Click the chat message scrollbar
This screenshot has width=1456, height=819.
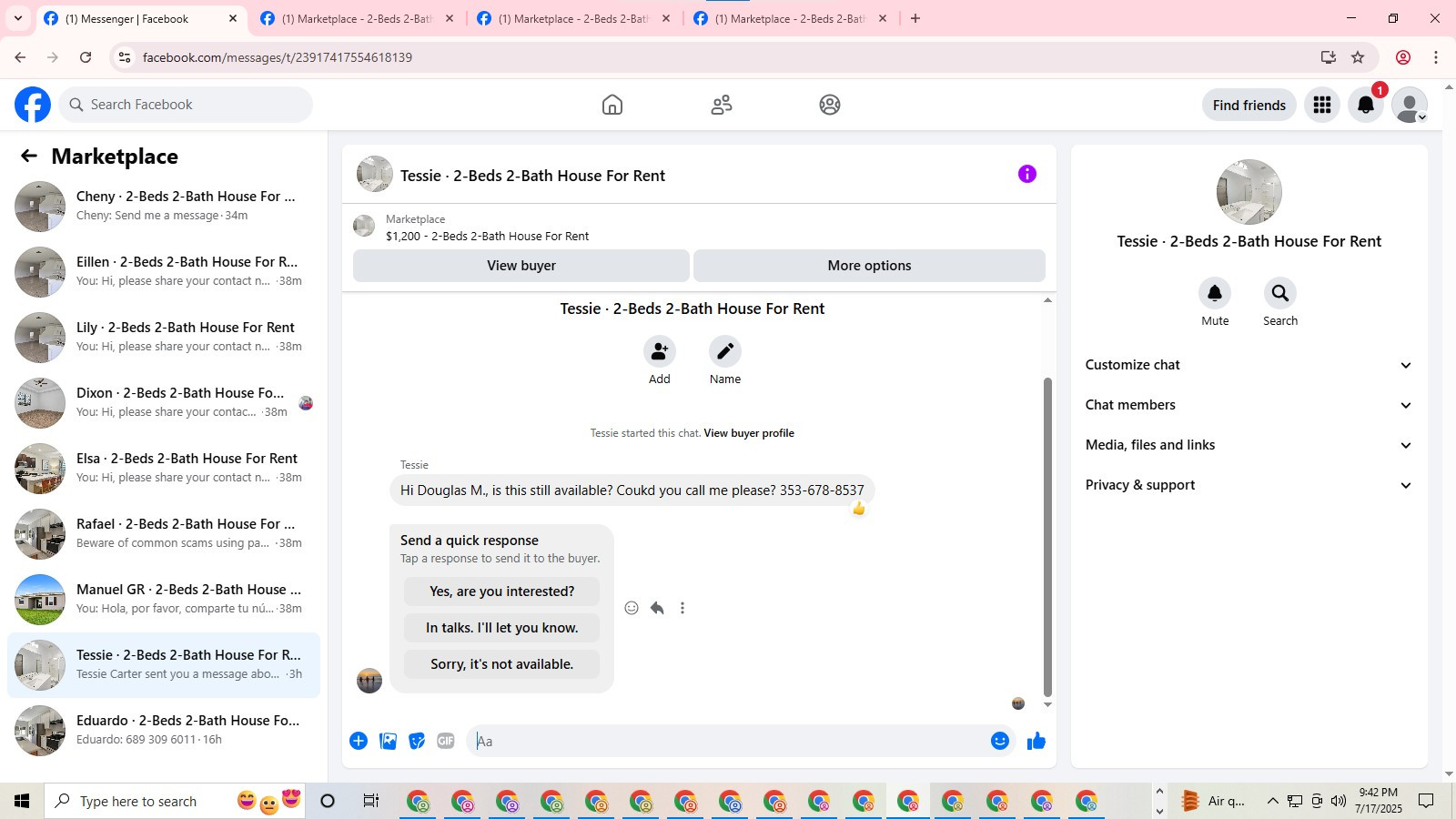coord(1047,537)
